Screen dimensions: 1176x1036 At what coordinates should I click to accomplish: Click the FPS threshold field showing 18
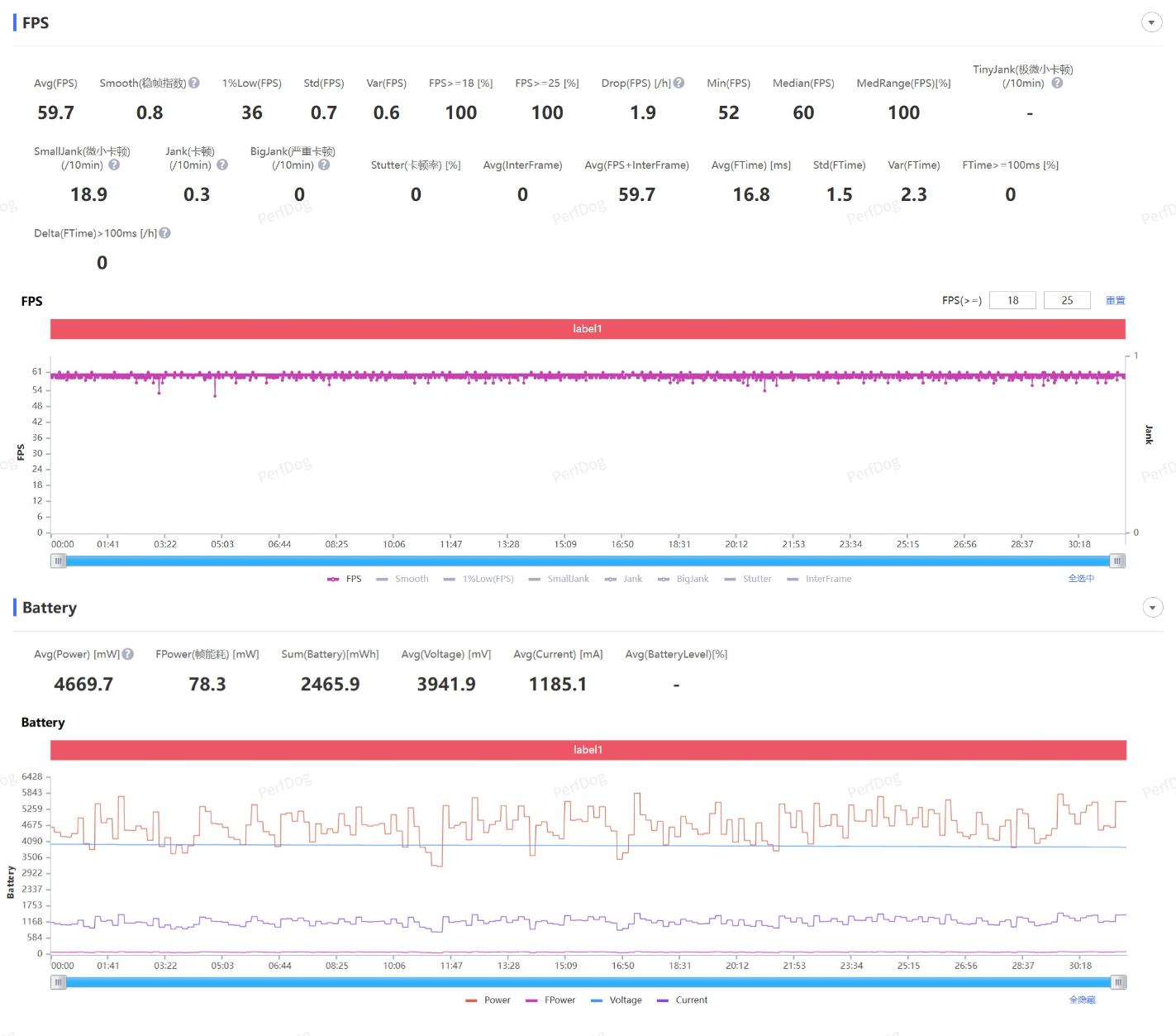tap(1012, 300)
